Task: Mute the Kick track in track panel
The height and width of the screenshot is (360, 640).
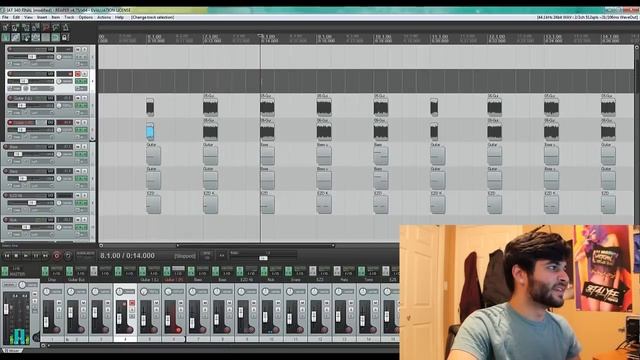Action: 78,220
